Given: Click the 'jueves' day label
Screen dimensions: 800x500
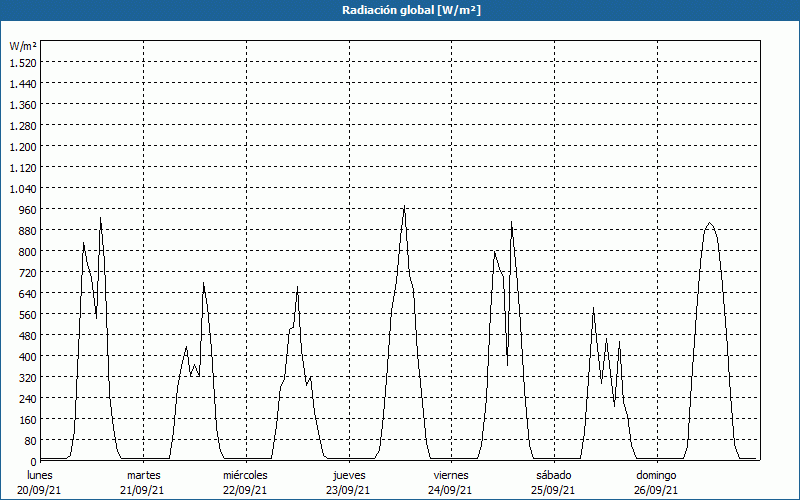Looking at the screenshot, I should 349,475.
